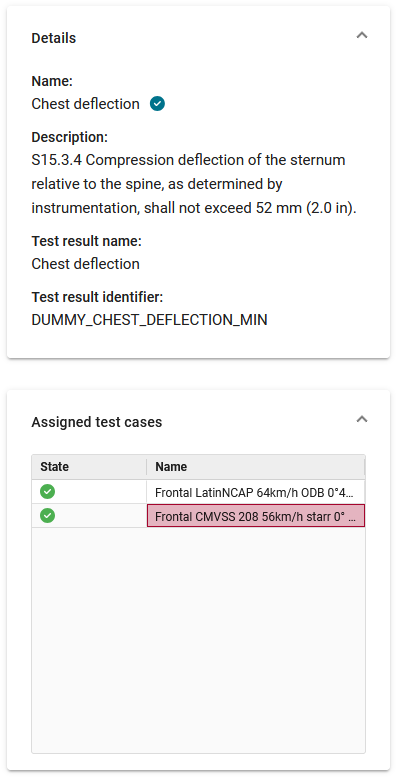Click the DUMMY_CHEST_DEFLECTION_MIN identifier text
This screenshot has width=397, height=777.
point(149,320)
